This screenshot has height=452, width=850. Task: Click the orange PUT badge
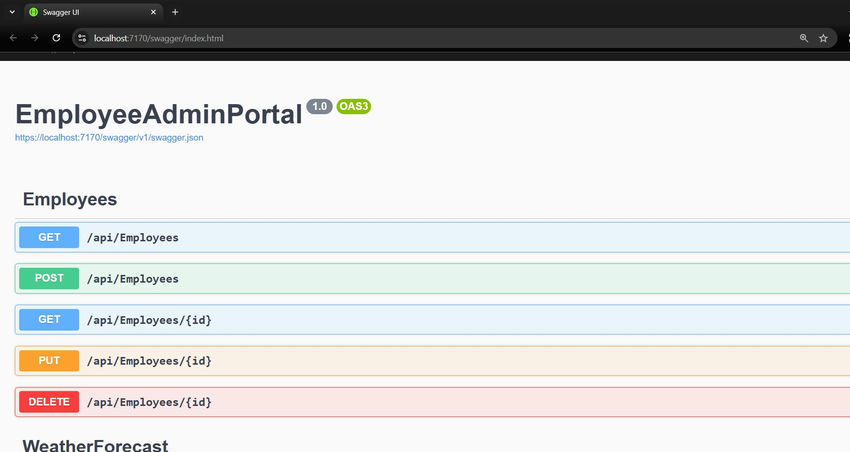coord(49,361)
